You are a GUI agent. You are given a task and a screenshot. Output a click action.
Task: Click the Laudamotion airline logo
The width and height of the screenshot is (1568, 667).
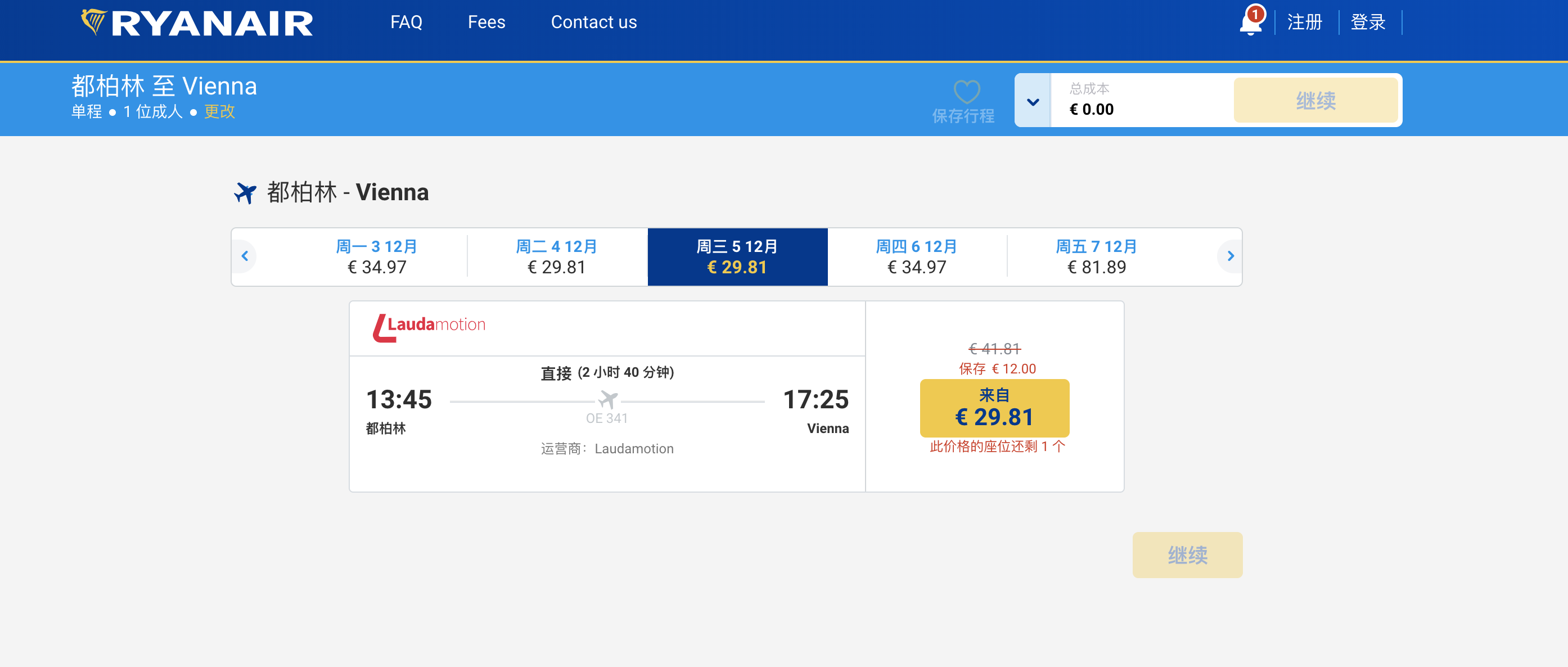429,327
